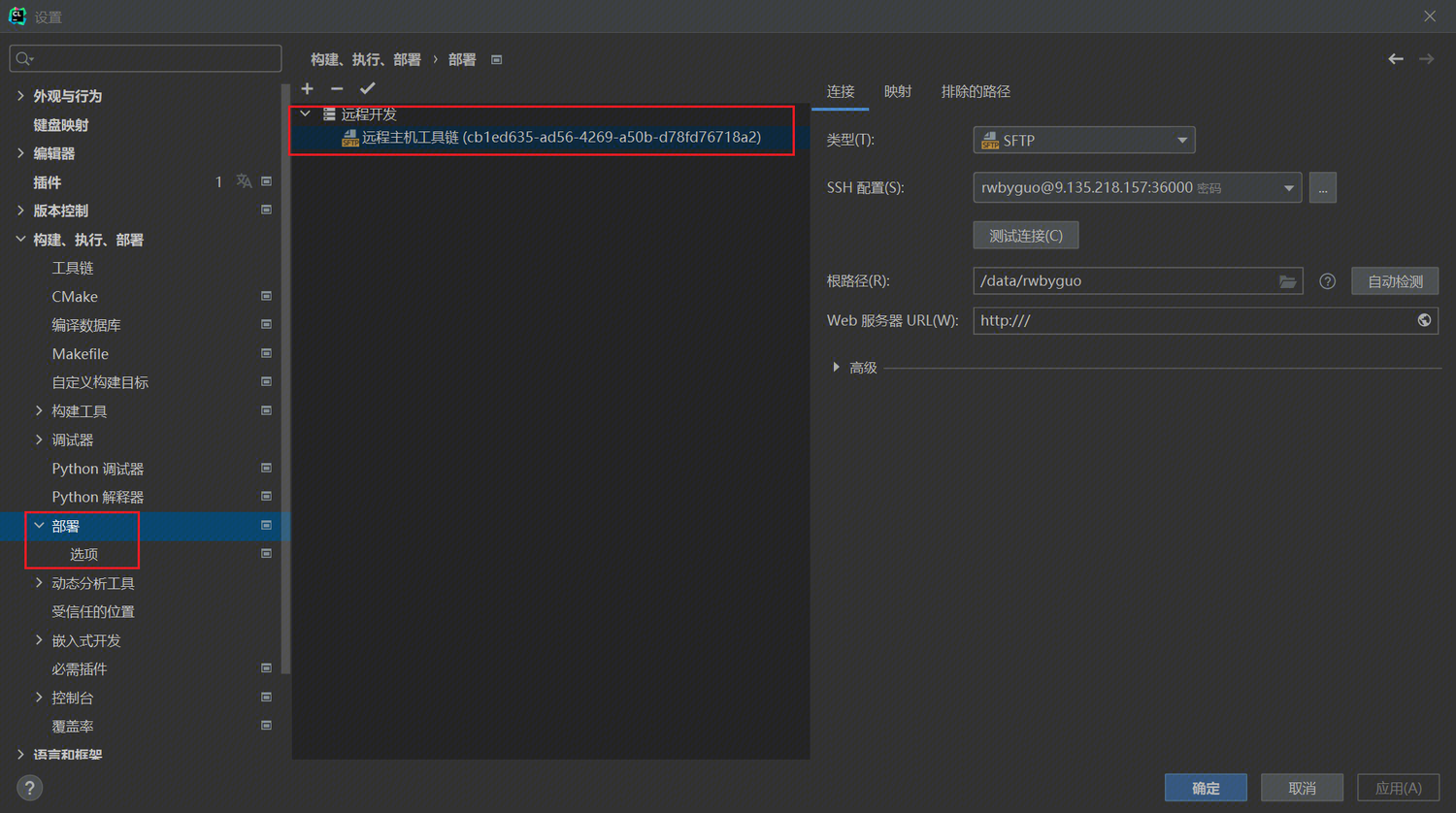Switch to the 排除的路径 tab
This screenshot has width=1456, height=813.
pyautogui.click(x=975, y=91)
